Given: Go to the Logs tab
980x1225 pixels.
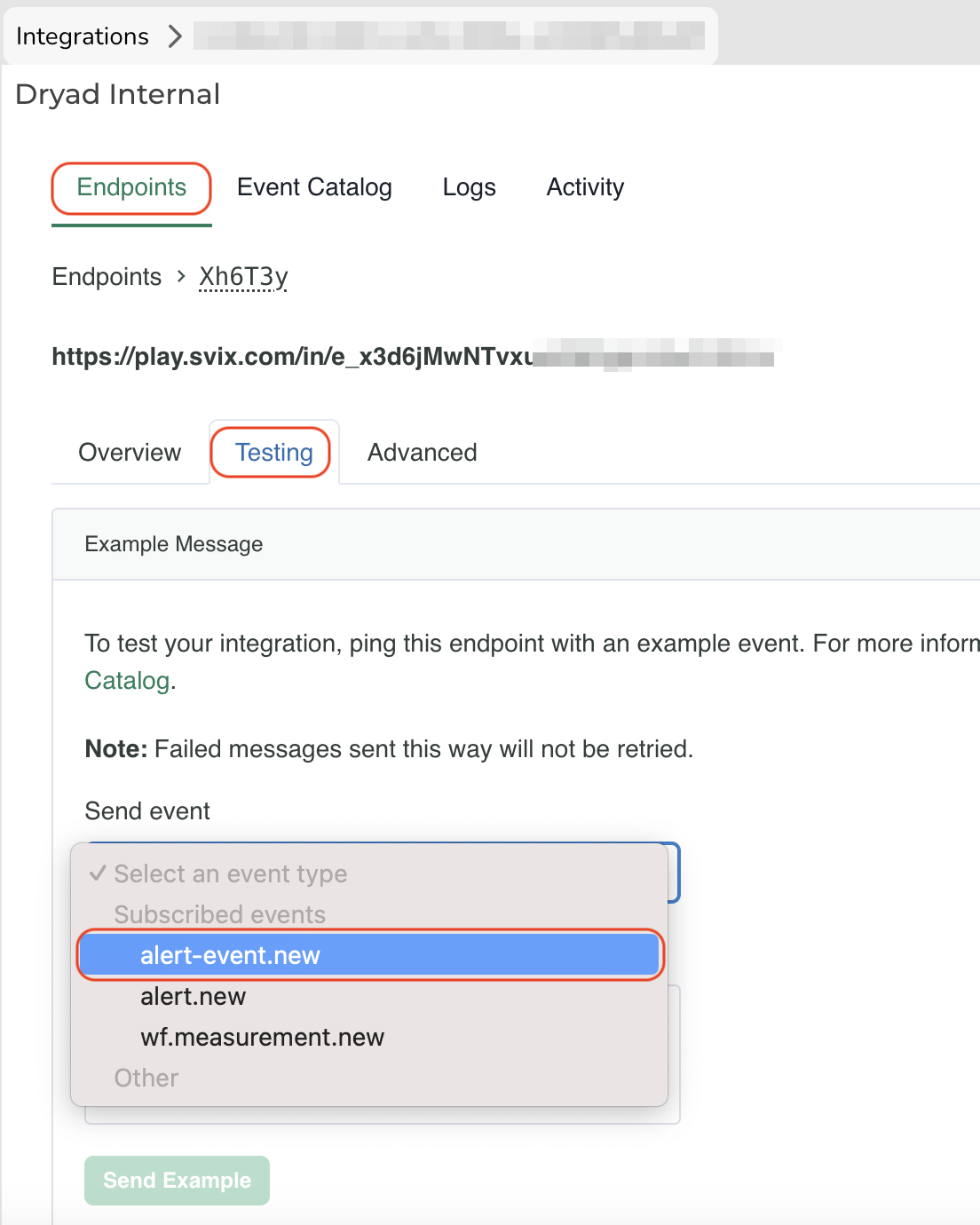Looking at the screenshot, I should point(469,187).
